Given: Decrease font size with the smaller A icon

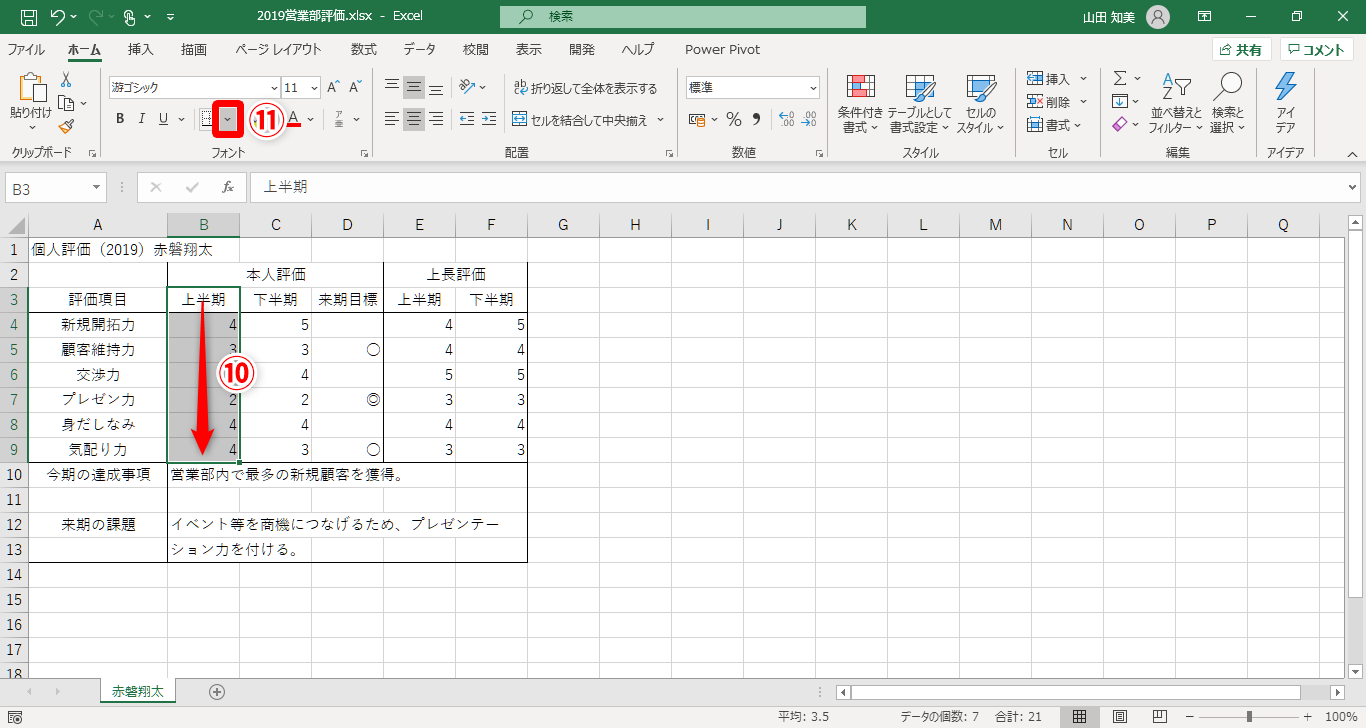Looking at the screenshot, I should (356, 87).
